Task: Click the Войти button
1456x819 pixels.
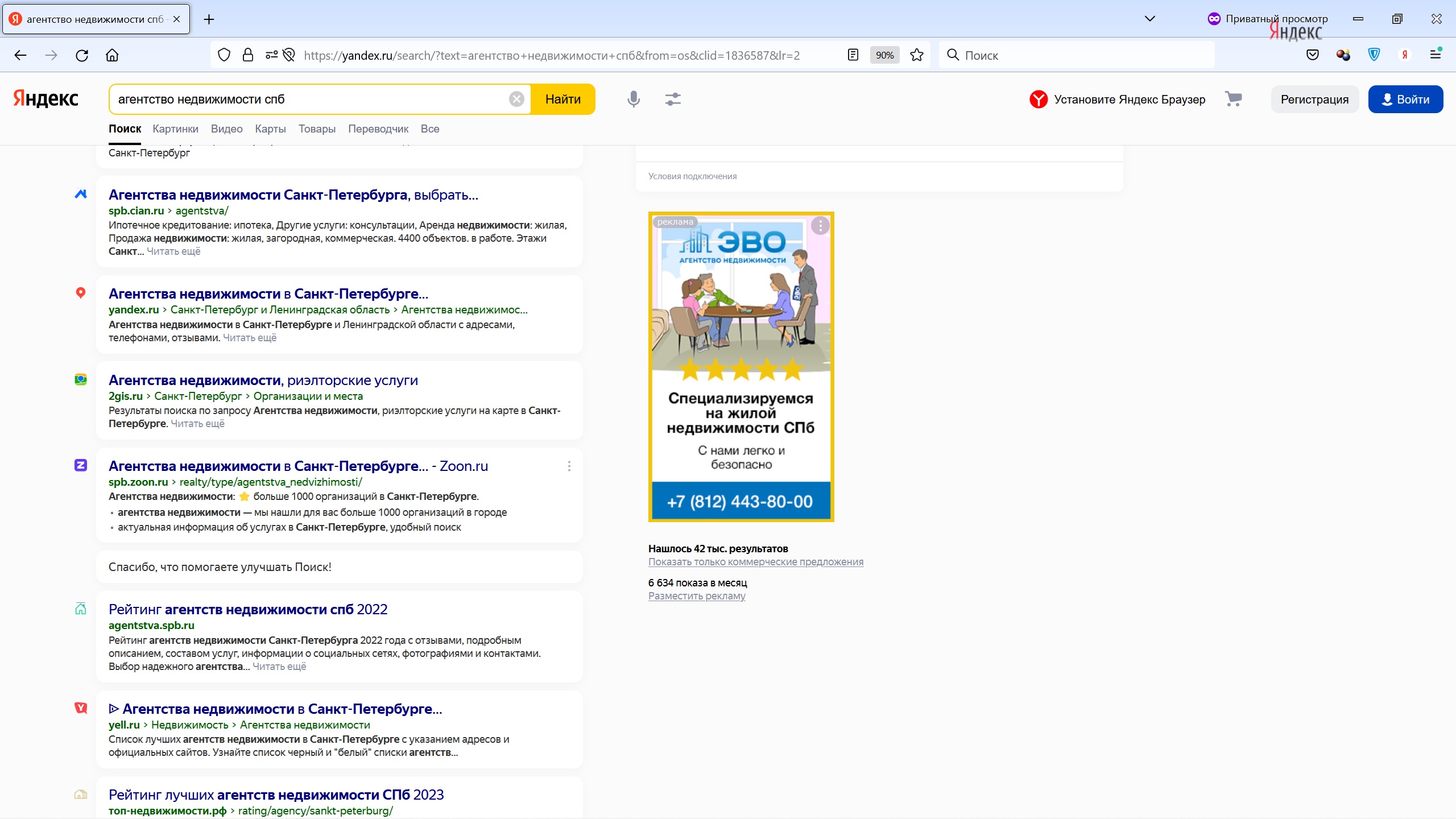Action: click(x=1405, y=100)
